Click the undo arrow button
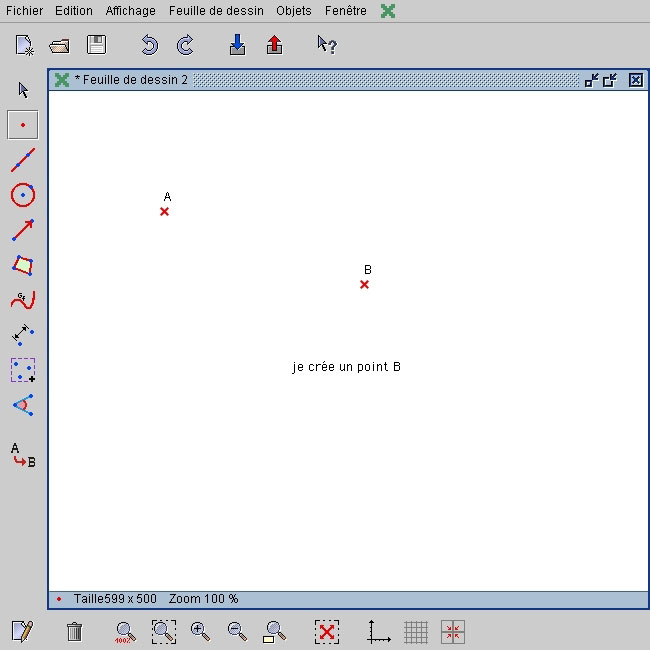The image size is (650, 650). click(x=149, y=45)
